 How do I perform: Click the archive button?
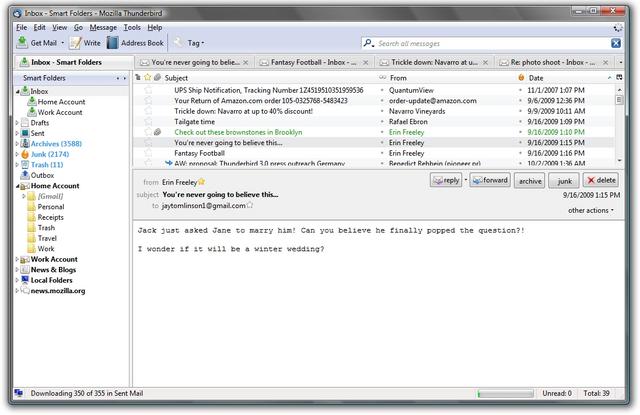point(530,180)
